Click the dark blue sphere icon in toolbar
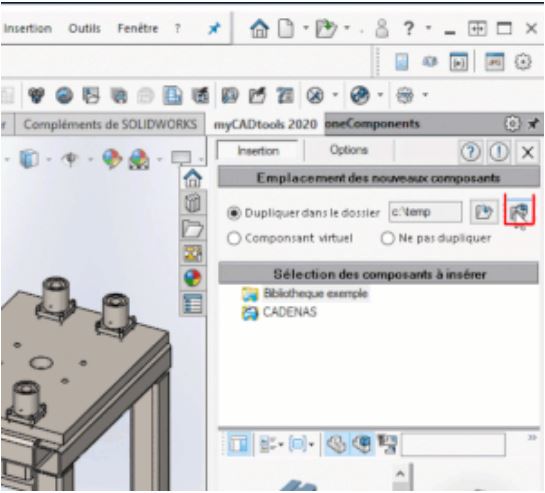Viewport: 545px width, 493px height. tap(360, 95)
